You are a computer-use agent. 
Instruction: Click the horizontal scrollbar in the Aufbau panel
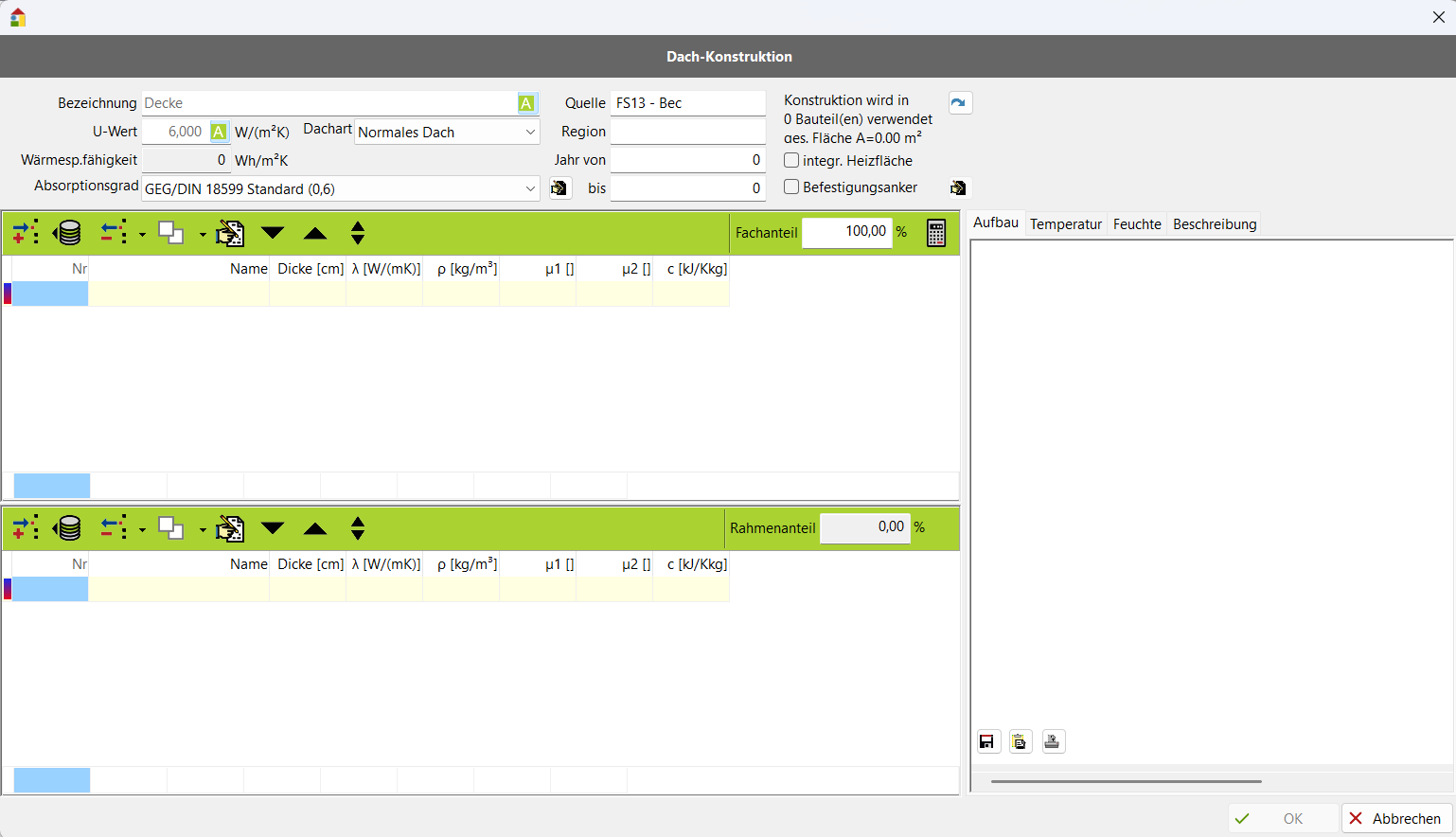point(1126,781)
